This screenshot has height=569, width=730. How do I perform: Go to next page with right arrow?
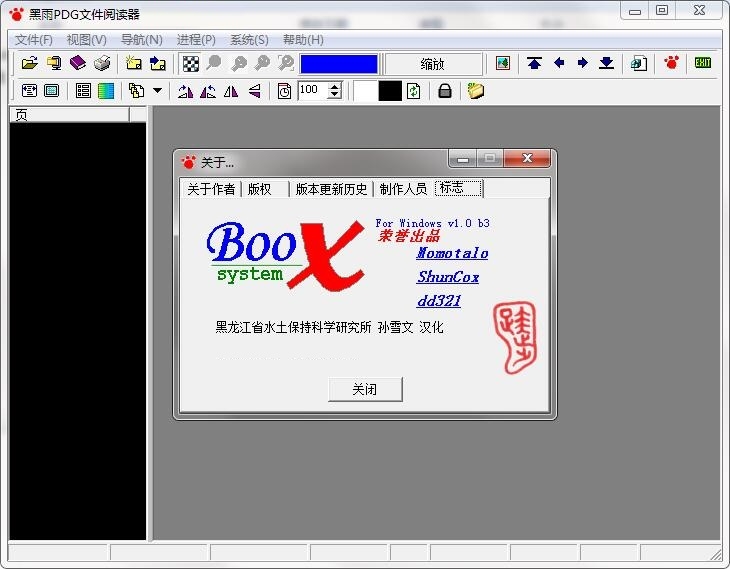(582, 63)
